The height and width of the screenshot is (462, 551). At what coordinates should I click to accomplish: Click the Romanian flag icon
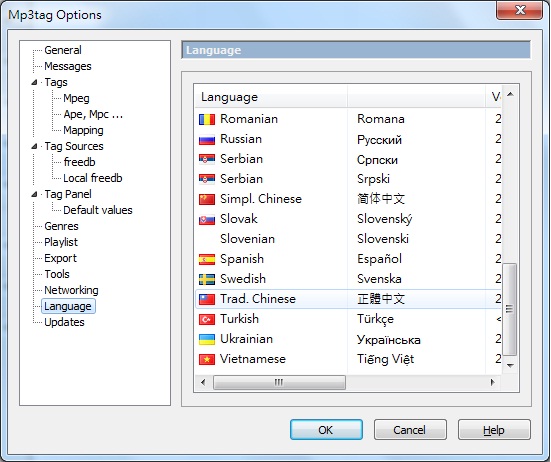click(x=207, y=119)
